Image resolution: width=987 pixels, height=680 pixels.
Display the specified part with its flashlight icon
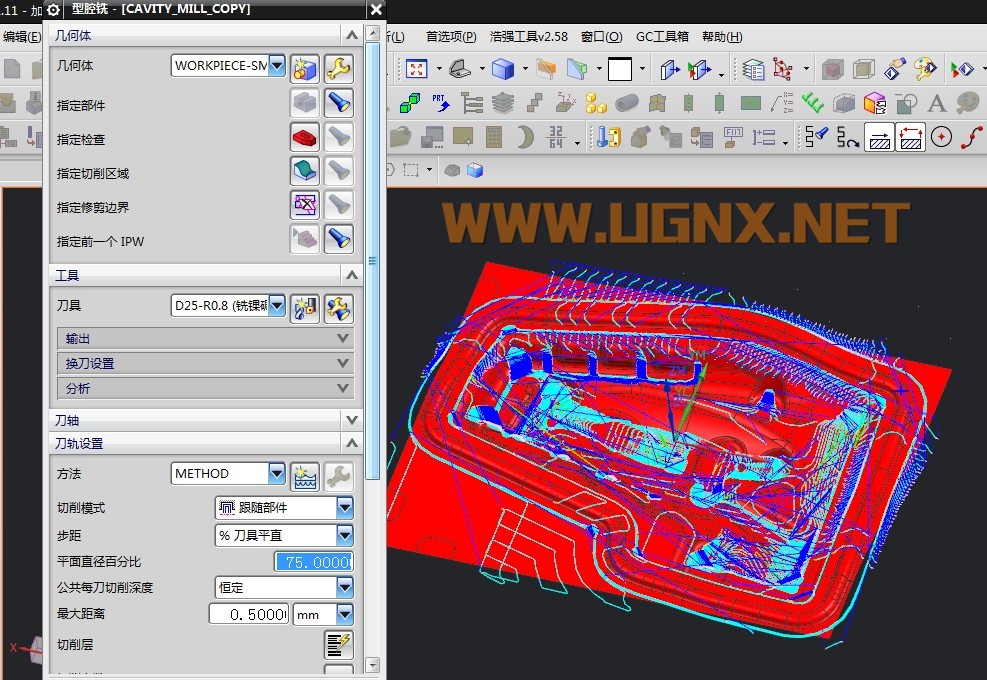[339, 103]
